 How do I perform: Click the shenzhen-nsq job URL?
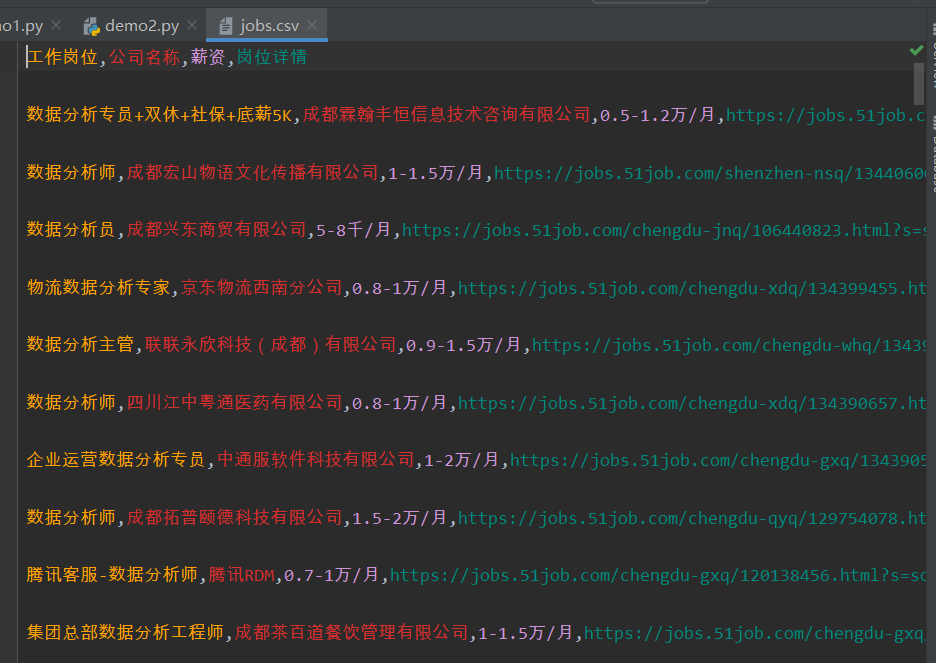(x=710, y=172)
